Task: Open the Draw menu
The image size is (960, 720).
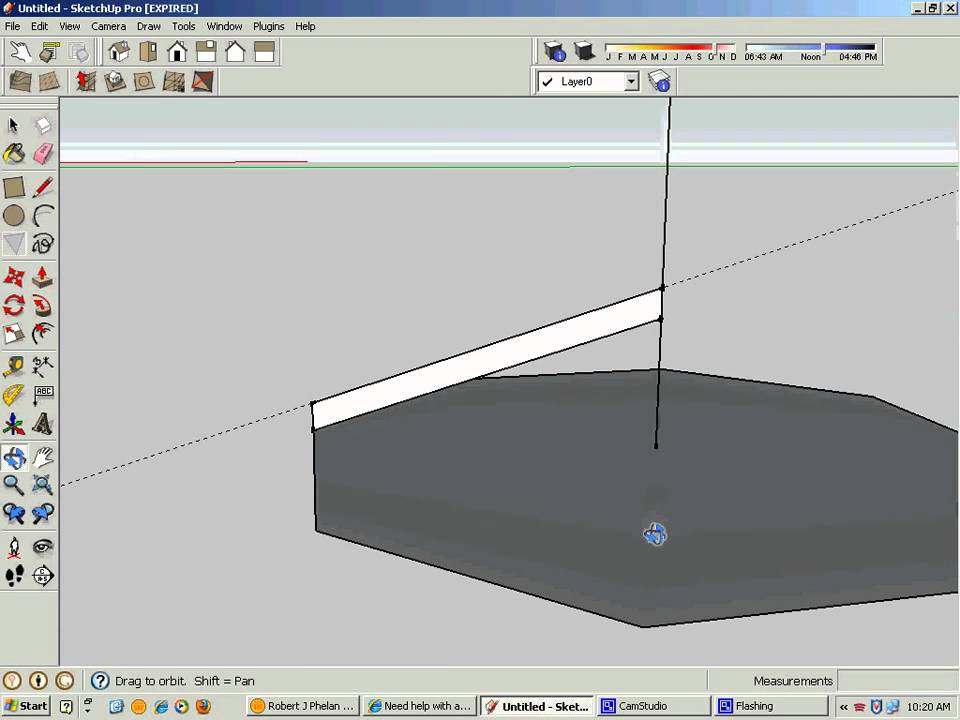Action: (x=148, y=26)
